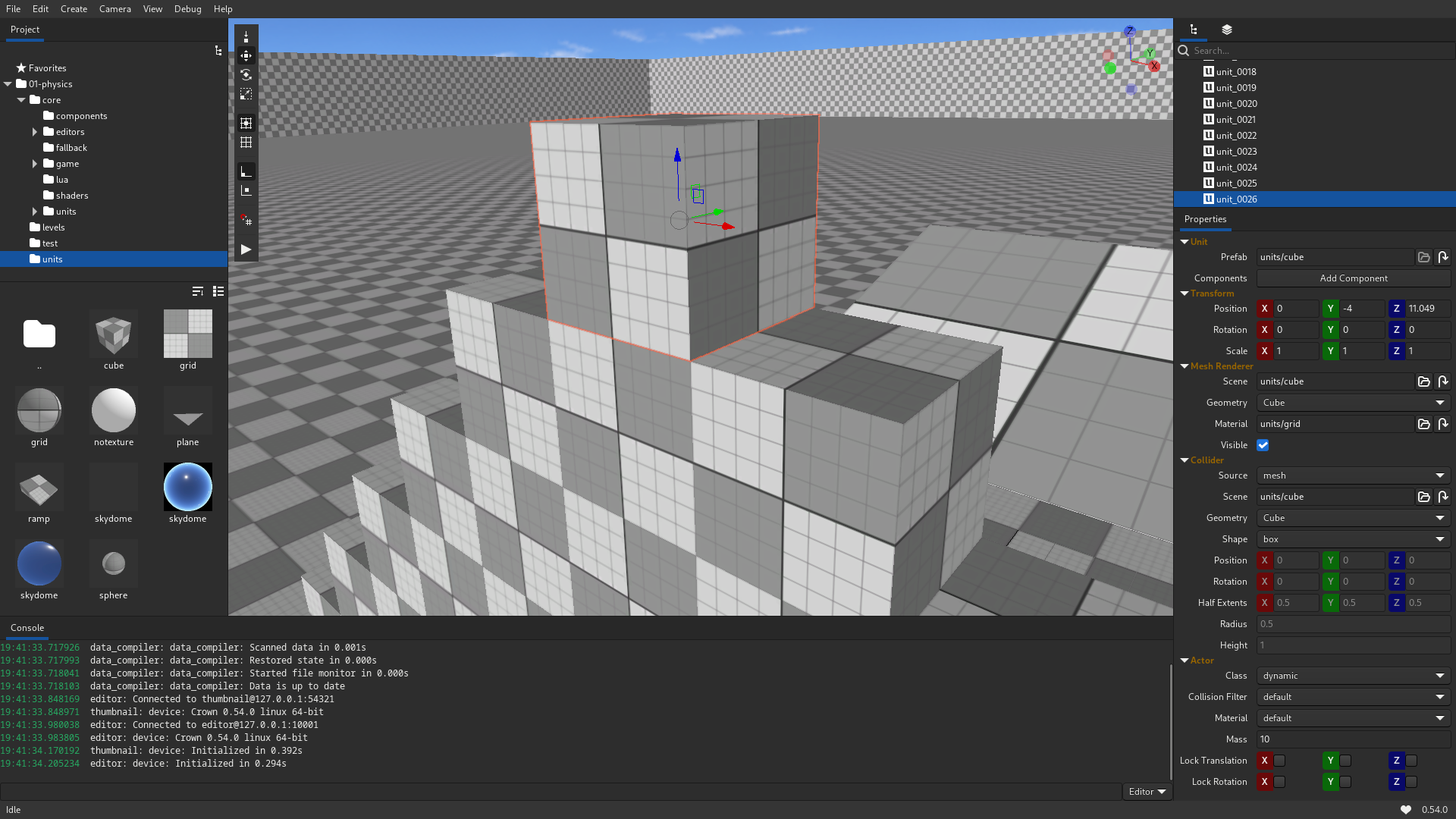
Task: Click Add Component button
Action: point(1353,278)
